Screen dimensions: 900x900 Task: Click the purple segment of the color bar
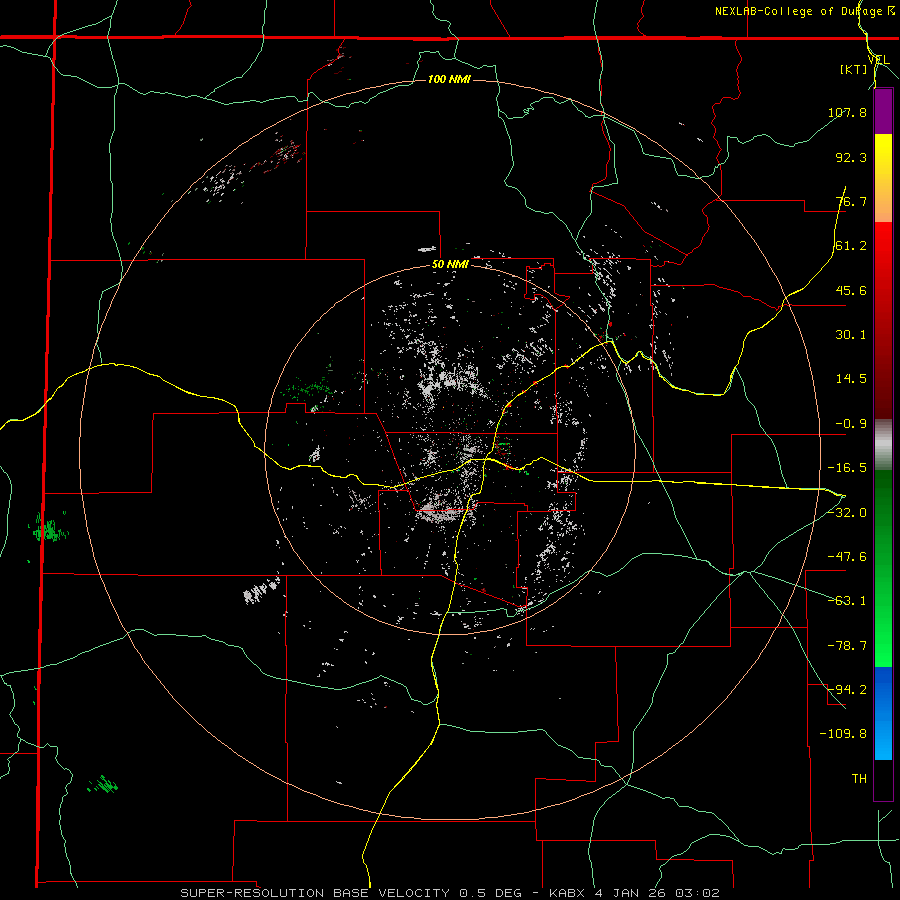(x=883, y=112)
